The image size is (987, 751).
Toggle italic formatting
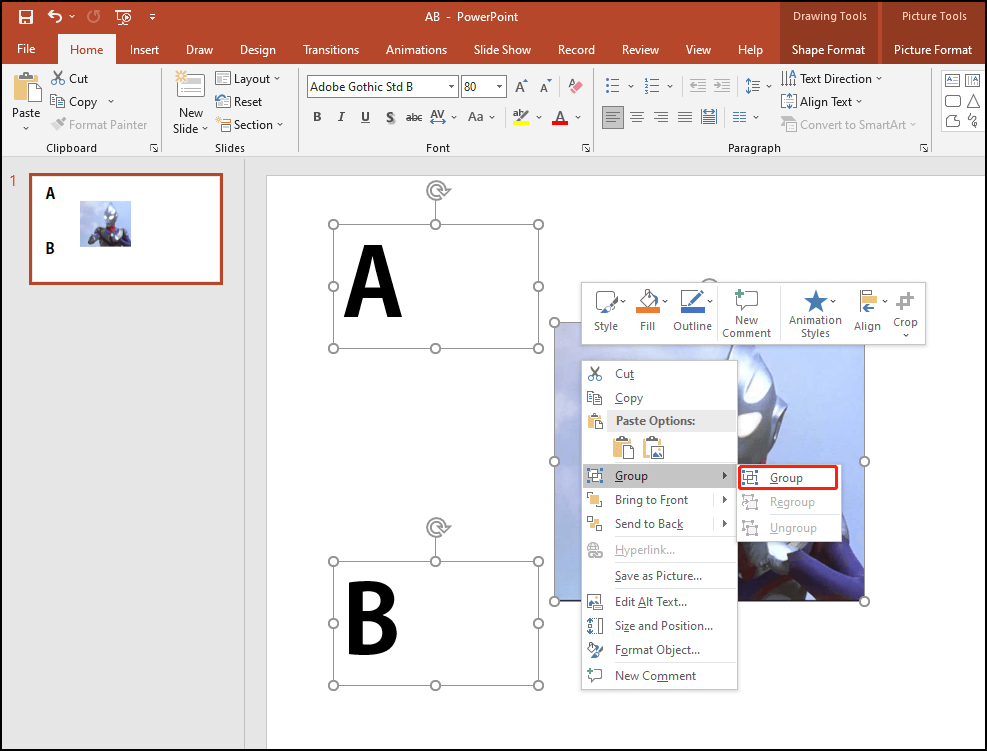[341, 117]
